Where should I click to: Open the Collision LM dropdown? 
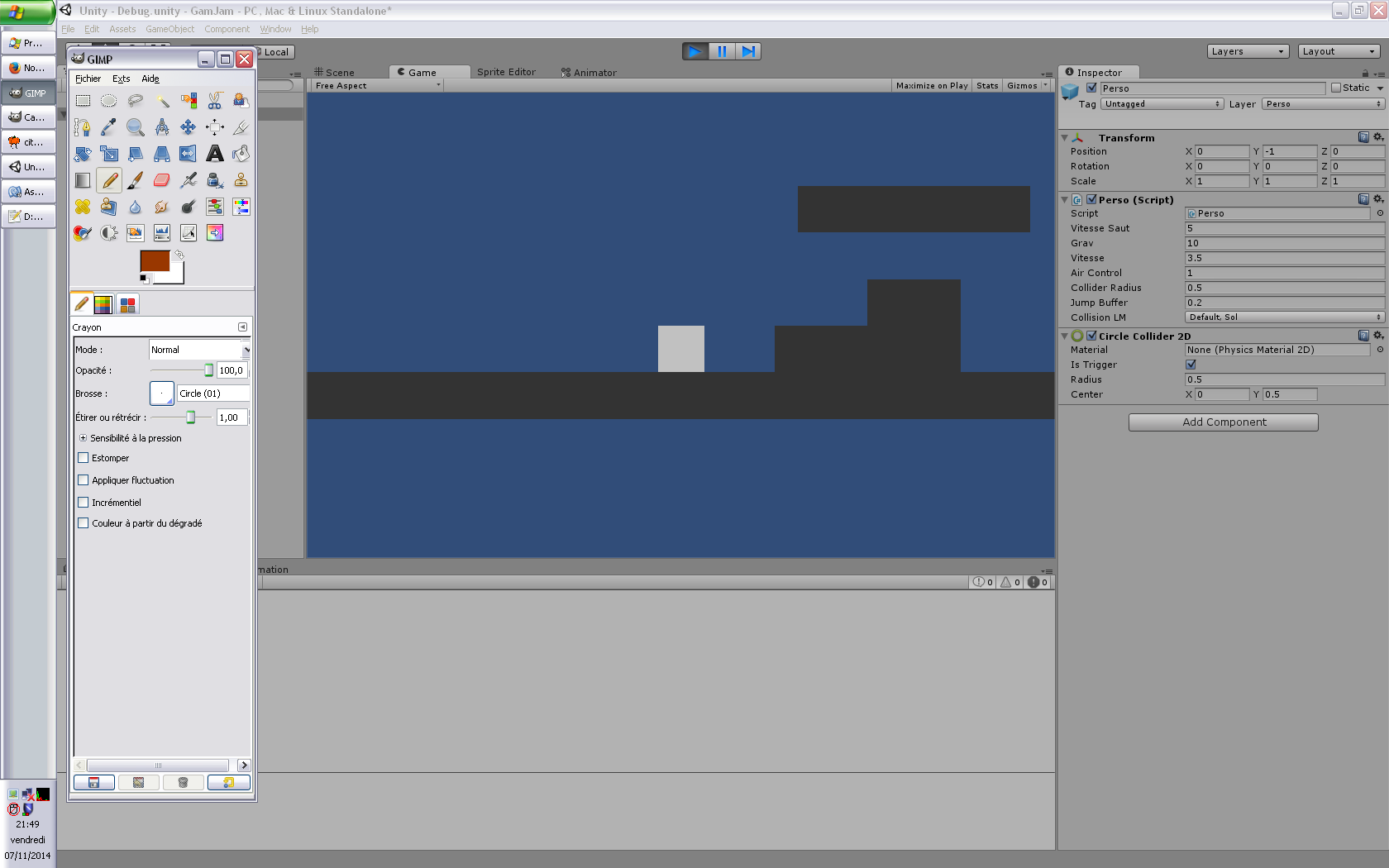[1284, 317]
